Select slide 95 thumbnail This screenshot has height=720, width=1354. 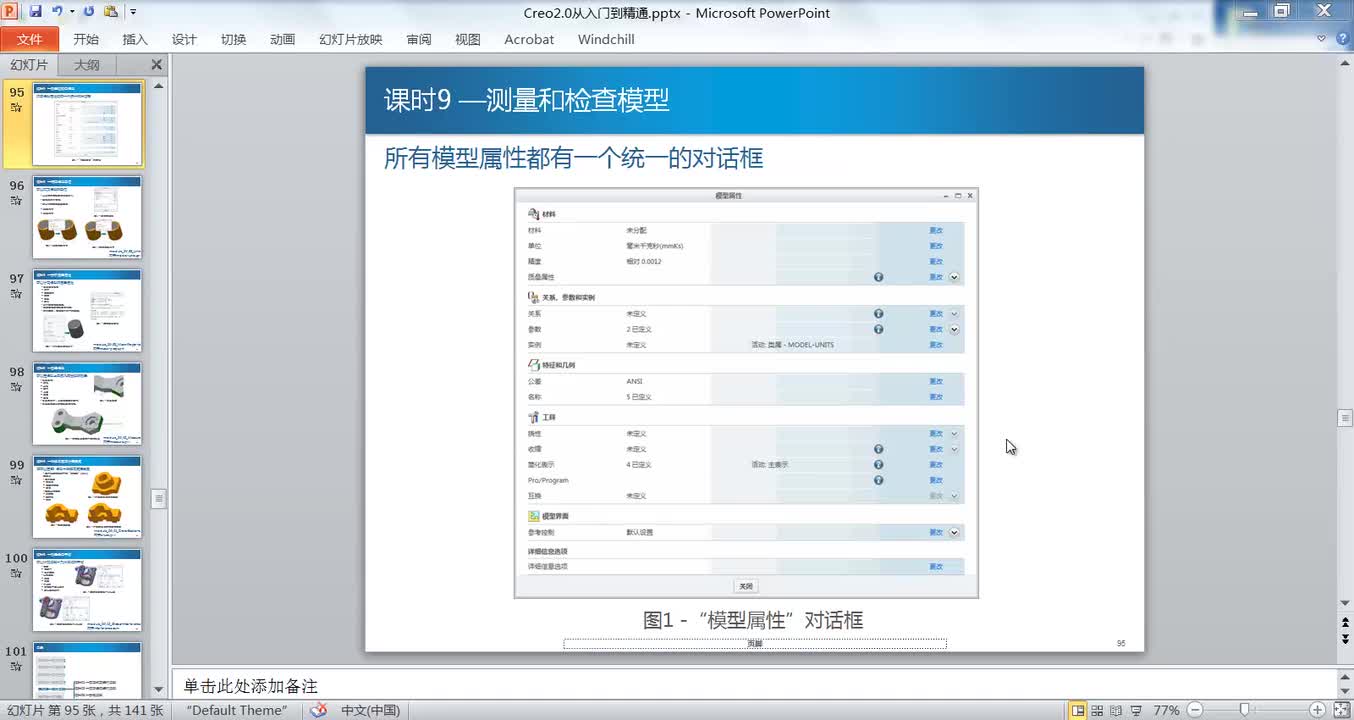coord(88,124)
